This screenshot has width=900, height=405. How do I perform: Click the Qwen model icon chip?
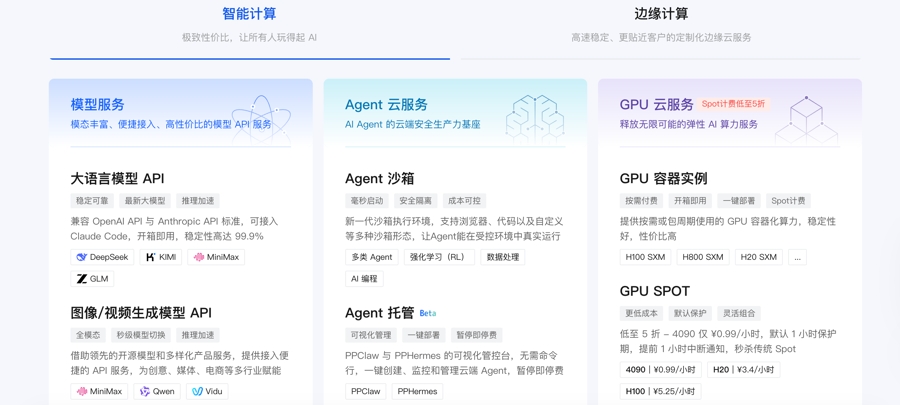coord(157,391)
